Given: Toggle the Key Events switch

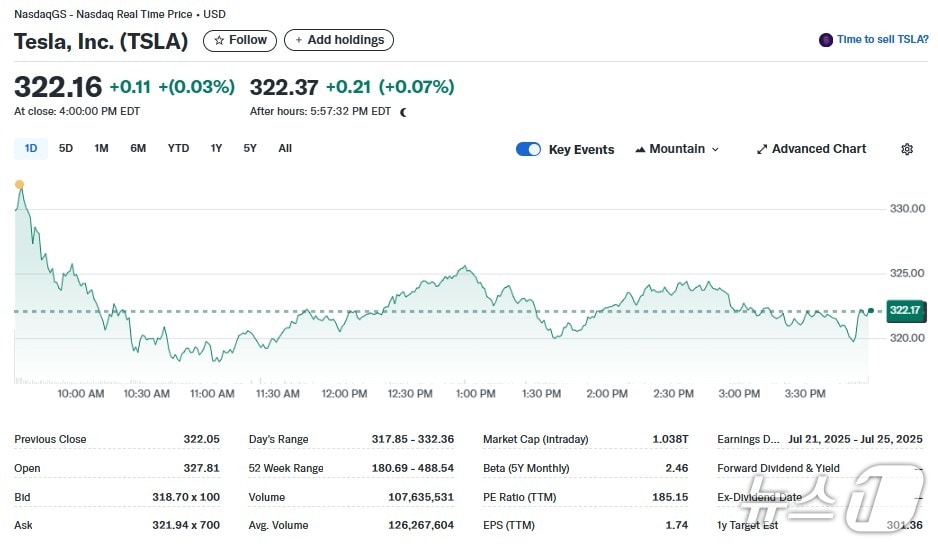Looking at the screenshot, I should pos(528,149).
